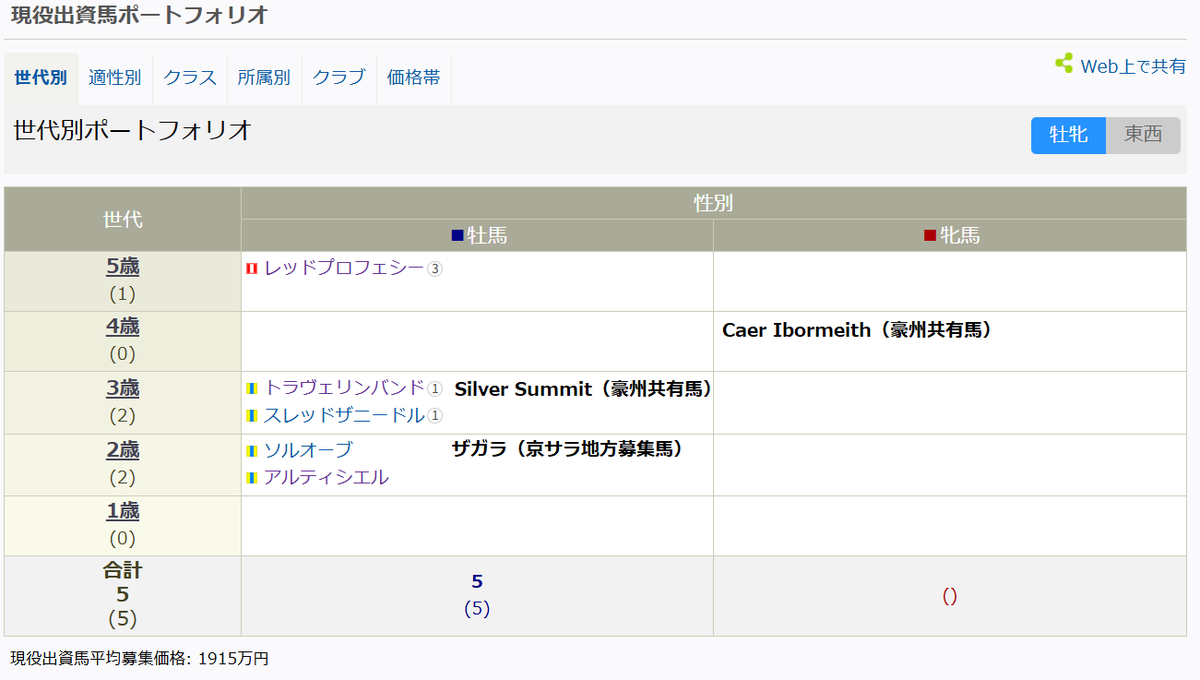The width and height of the screenshot is (1200, 680).
Task: Click the 世代別ポートフォリオ heading
Action: (132, 130)
